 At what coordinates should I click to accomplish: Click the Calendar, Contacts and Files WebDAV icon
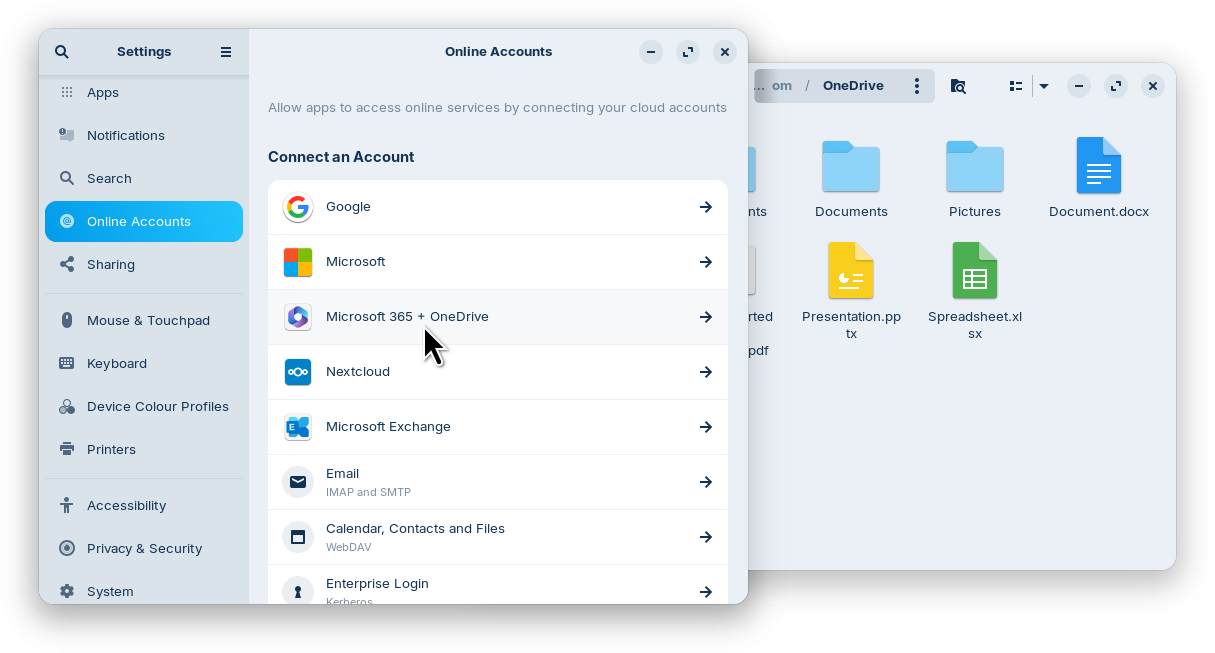[x=298, y=537]
